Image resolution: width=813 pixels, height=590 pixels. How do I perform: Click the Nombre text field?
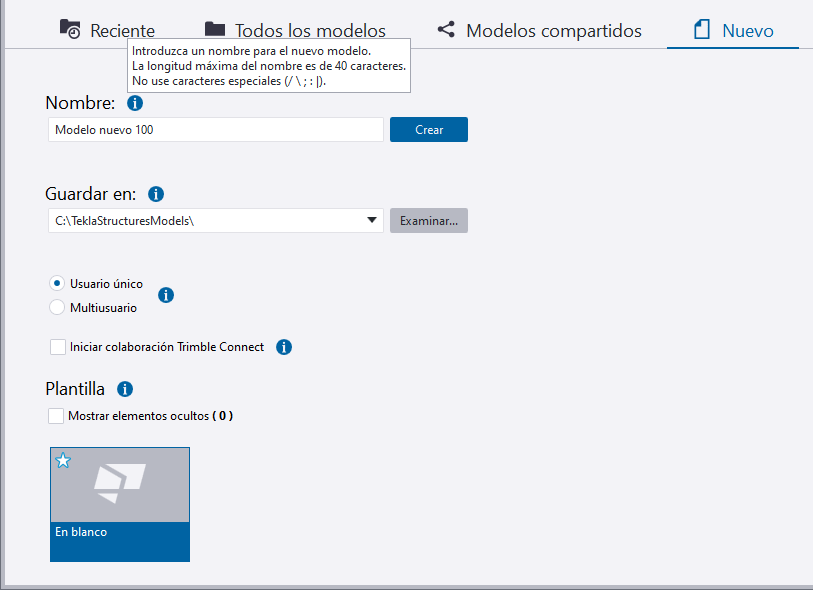tap(216, 130)
